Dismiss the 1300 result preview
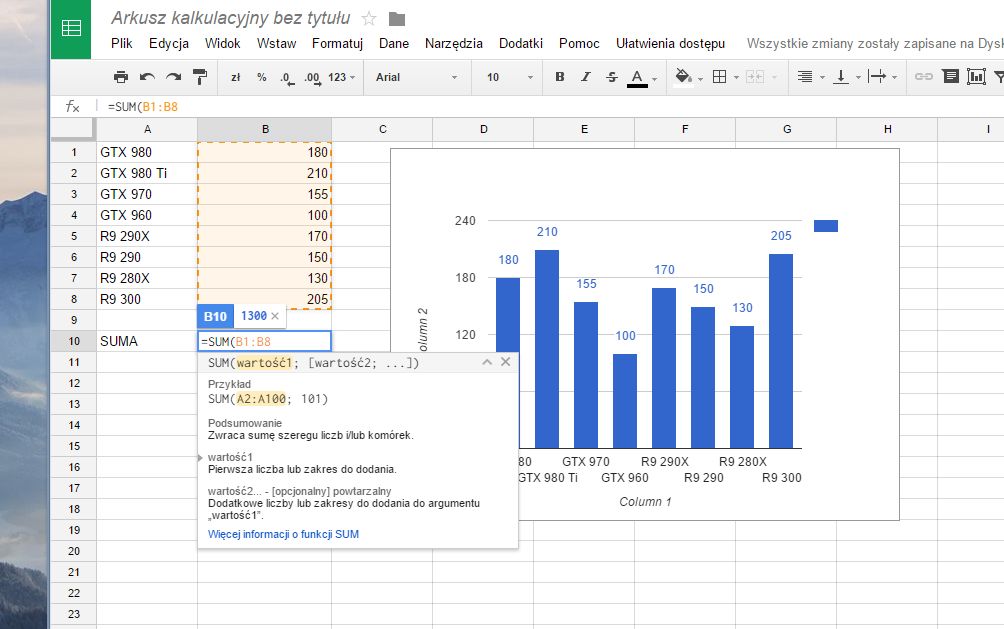Viewport: 1004px width, 629px height. coord(275,316)
